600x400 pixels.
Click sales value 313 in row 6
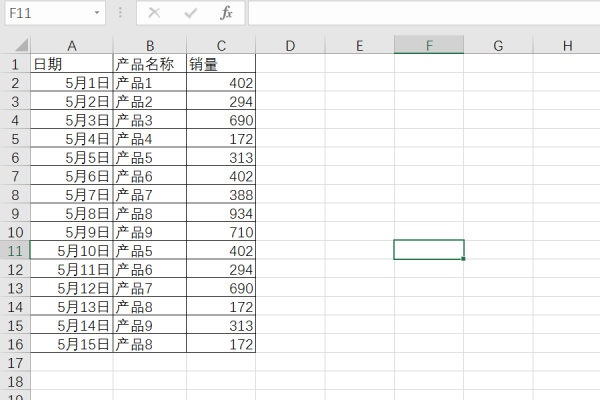point(221,157)
